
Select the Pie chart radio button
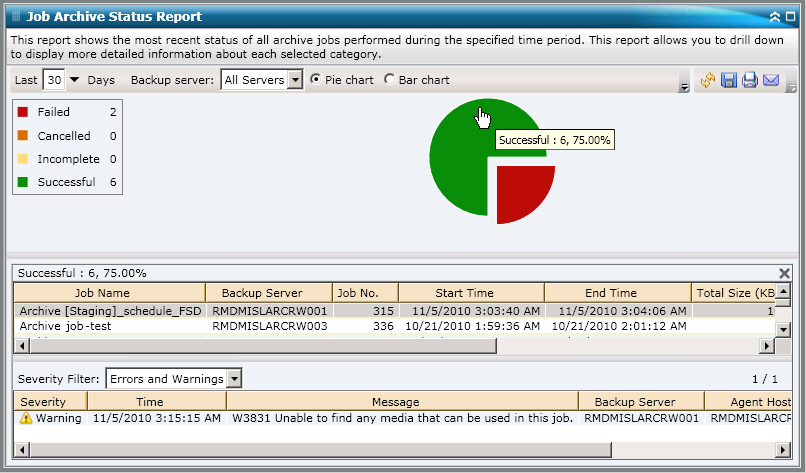[316, 80]
